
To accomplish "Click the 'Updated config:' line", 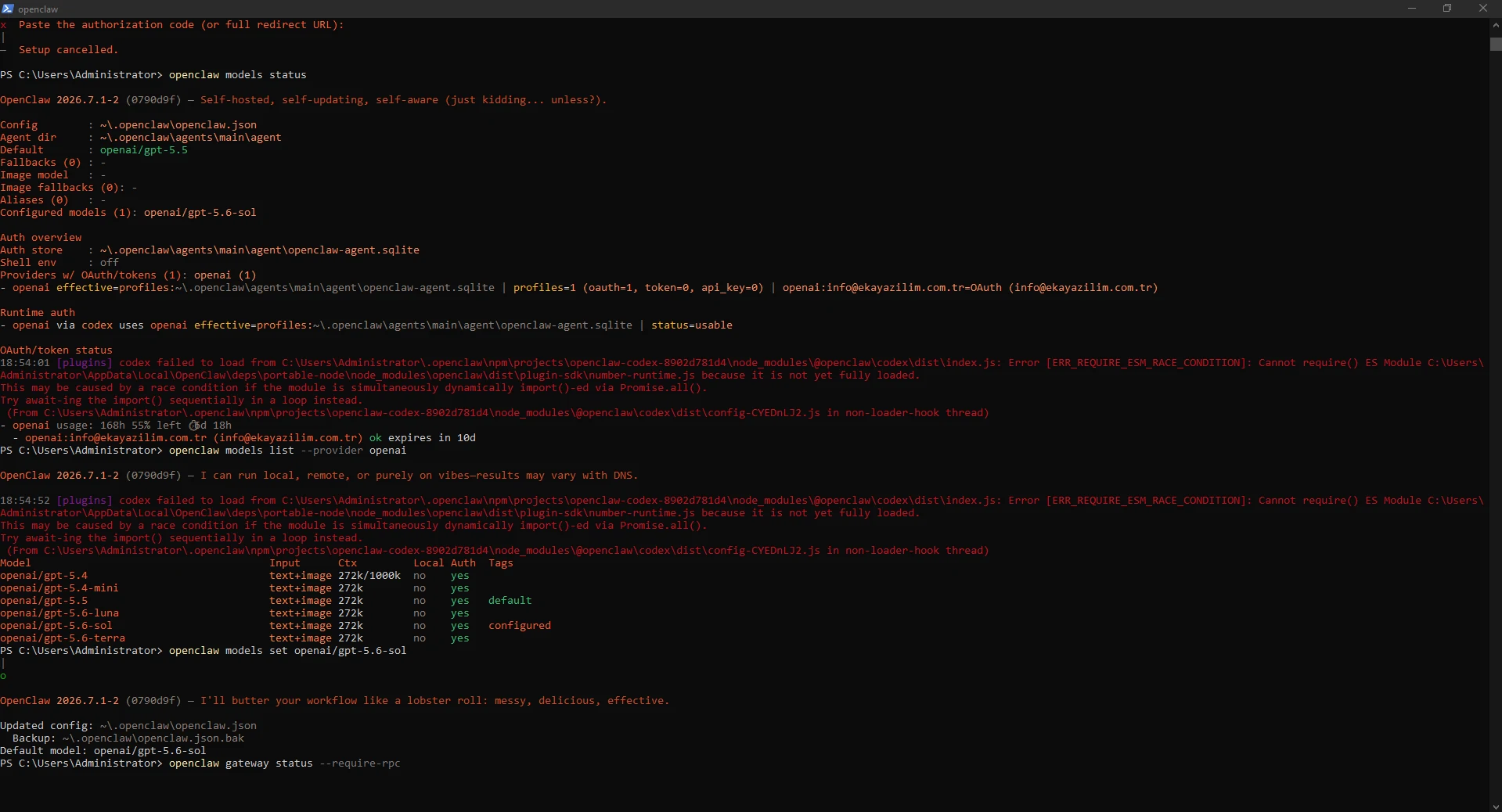I will coord(128,726).
